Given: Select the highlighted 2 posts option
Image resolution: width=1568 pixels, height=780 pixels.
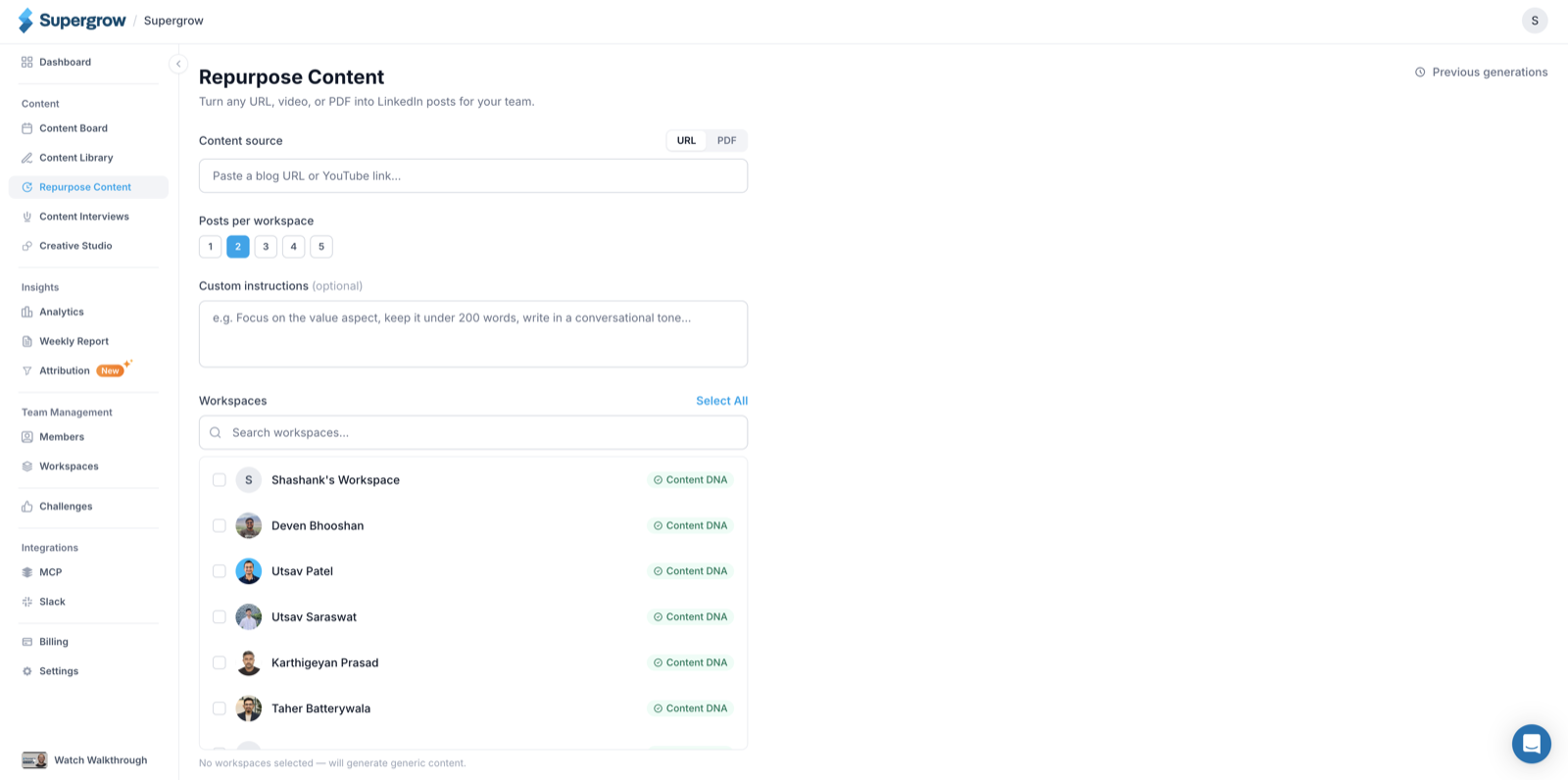Looking at the screenshot, I should (x=238, y=247).
